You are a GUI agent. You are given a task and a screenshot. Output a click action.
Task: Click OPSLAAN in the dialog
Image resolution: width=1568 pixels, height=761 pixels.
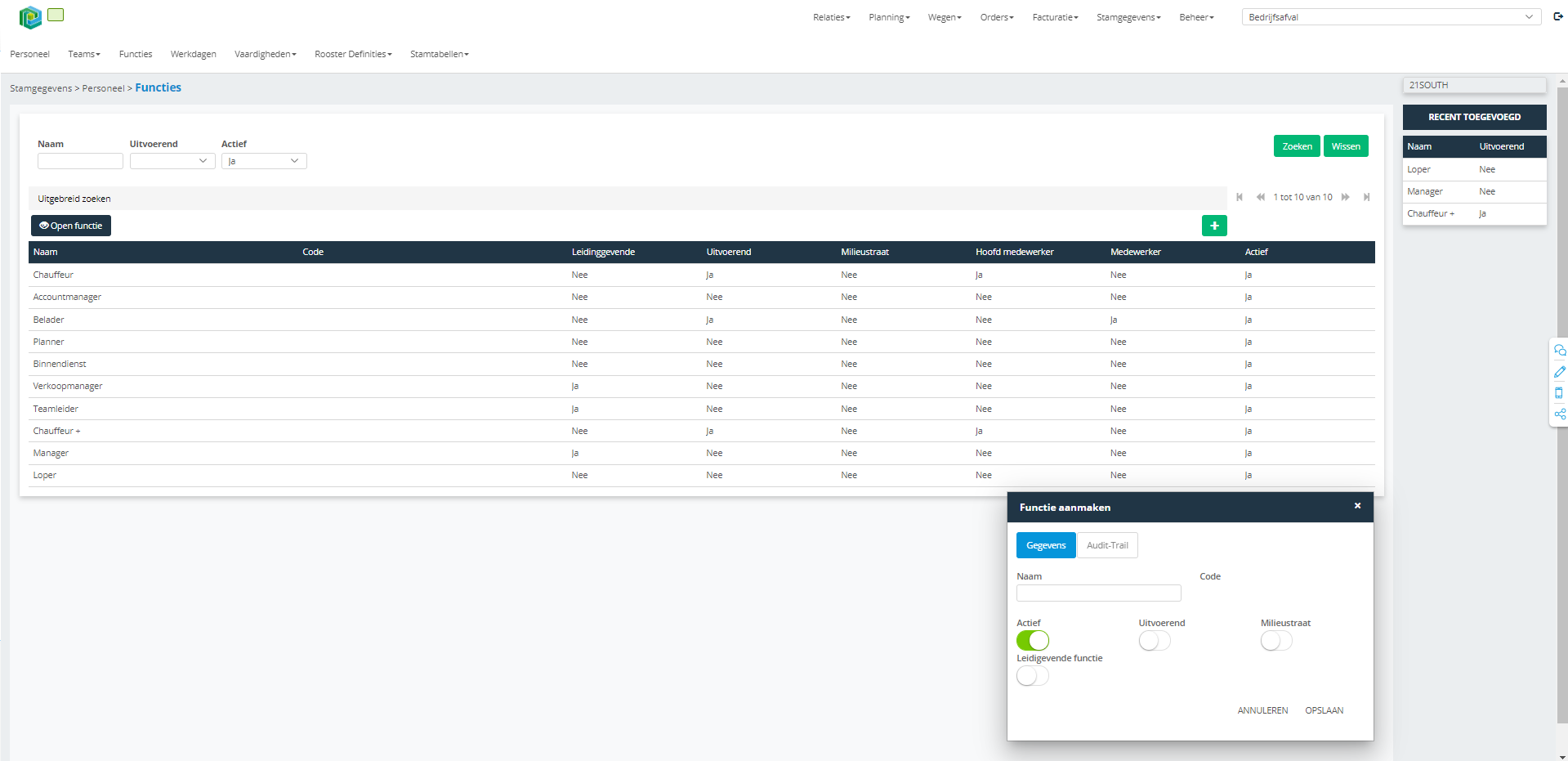tap(1324, 710)
